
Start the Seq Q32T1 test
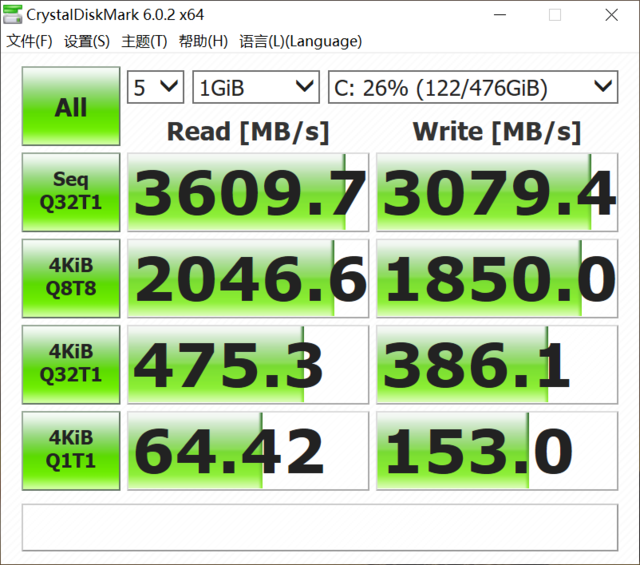[x=71, y=192]
